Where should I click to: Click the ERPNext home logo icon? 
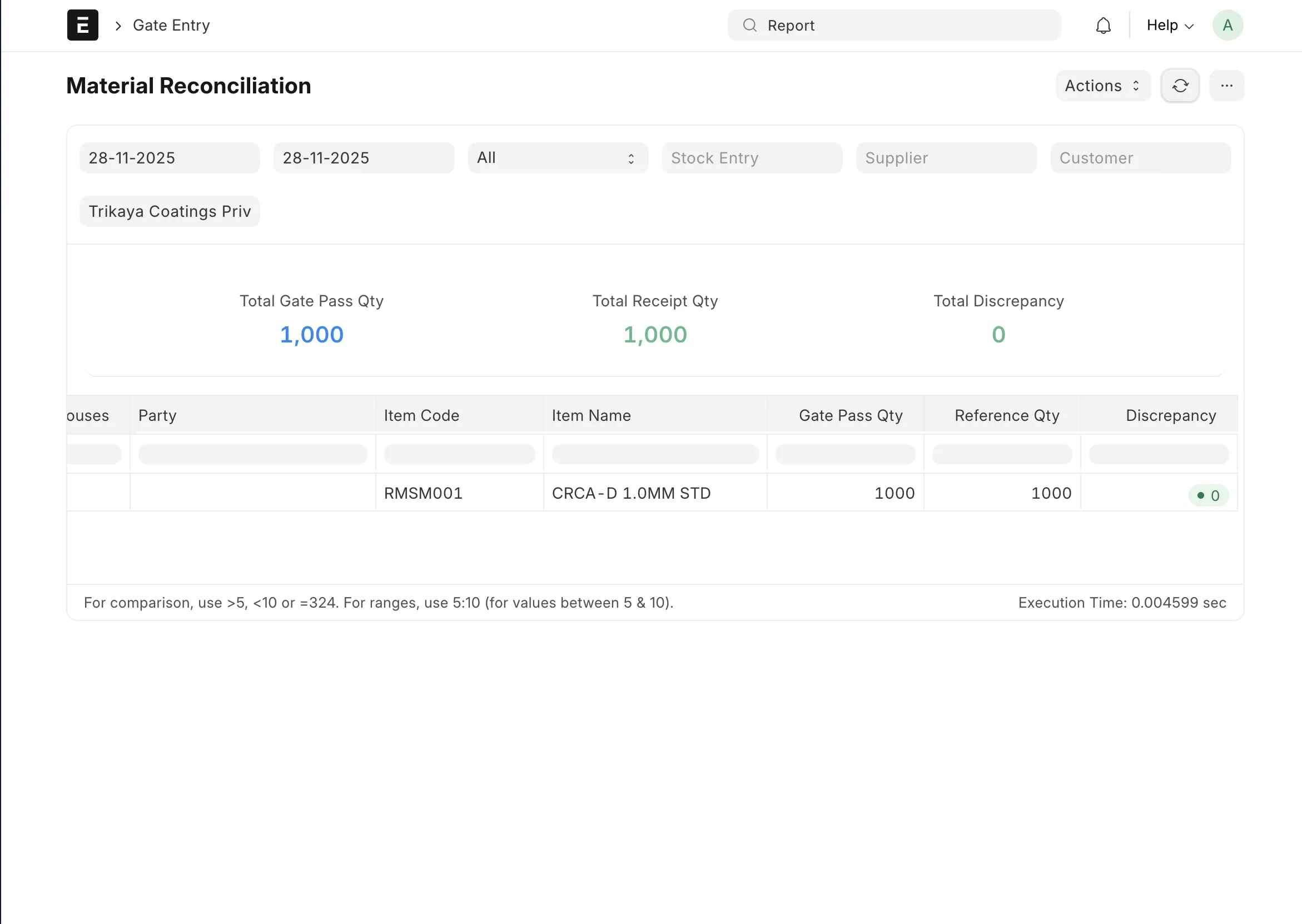(82, 25)
